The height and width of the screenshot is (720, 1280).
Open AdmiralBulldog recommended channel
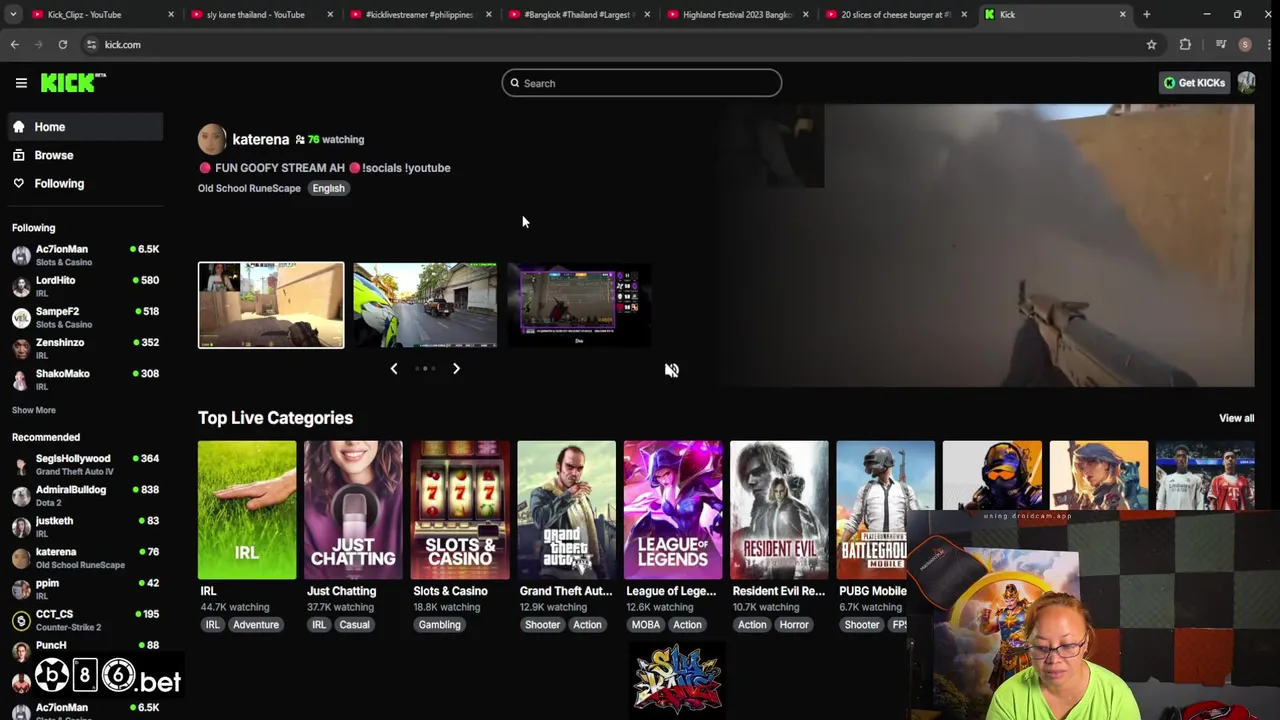(85, 495)
